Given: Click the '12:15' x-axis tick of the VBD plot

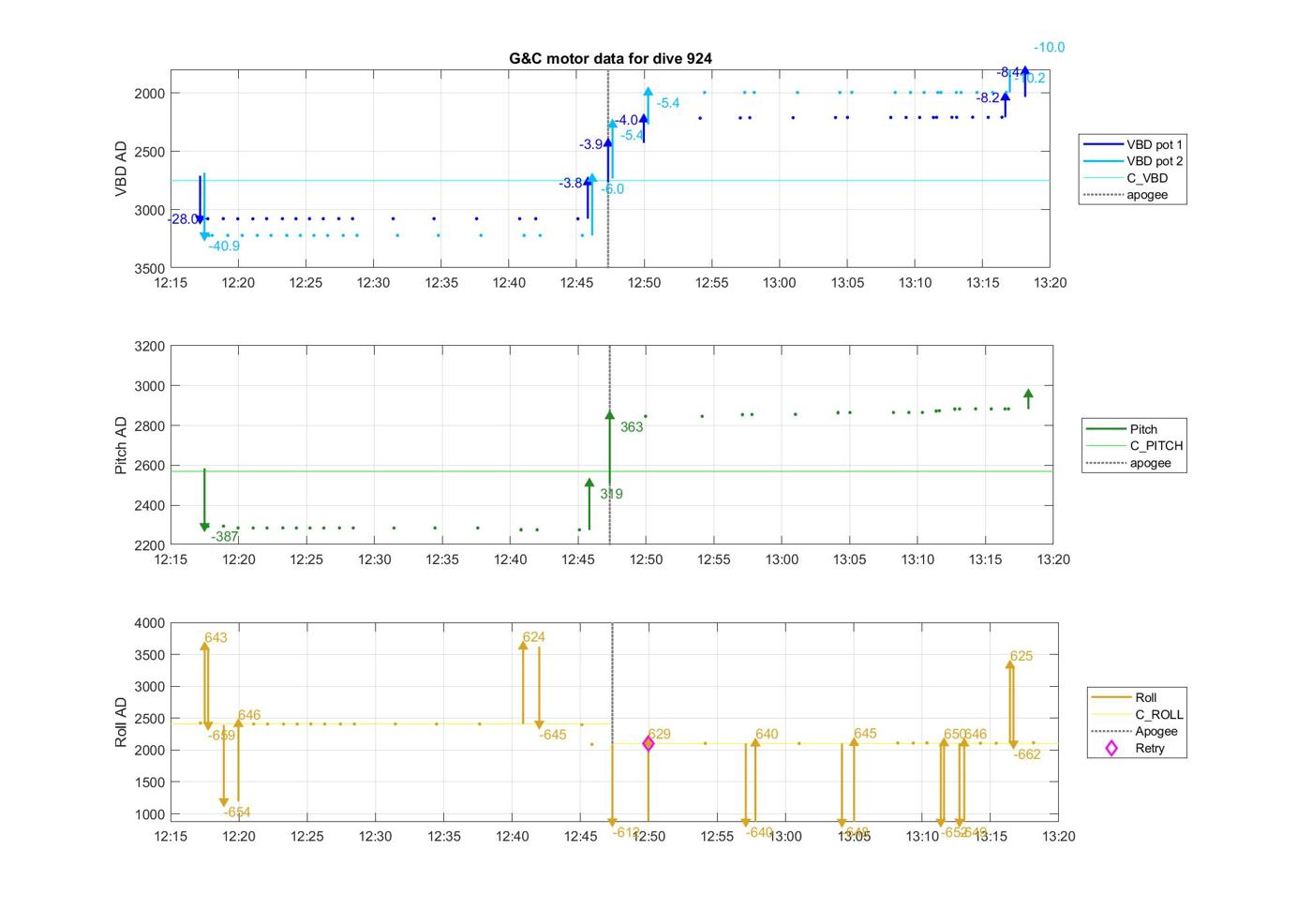Looking at the screenshot, I should tap(171, 283).
